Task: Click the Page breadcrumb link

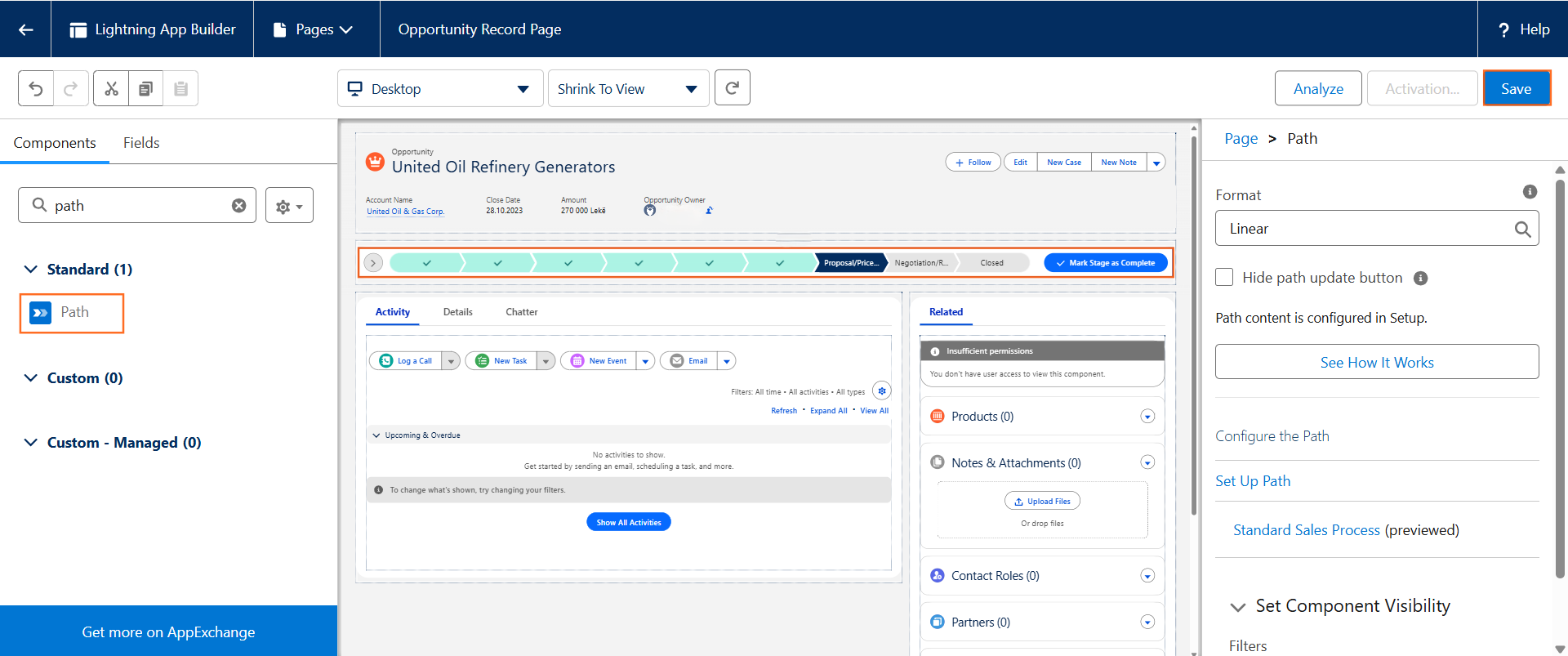Action: 1241,139
